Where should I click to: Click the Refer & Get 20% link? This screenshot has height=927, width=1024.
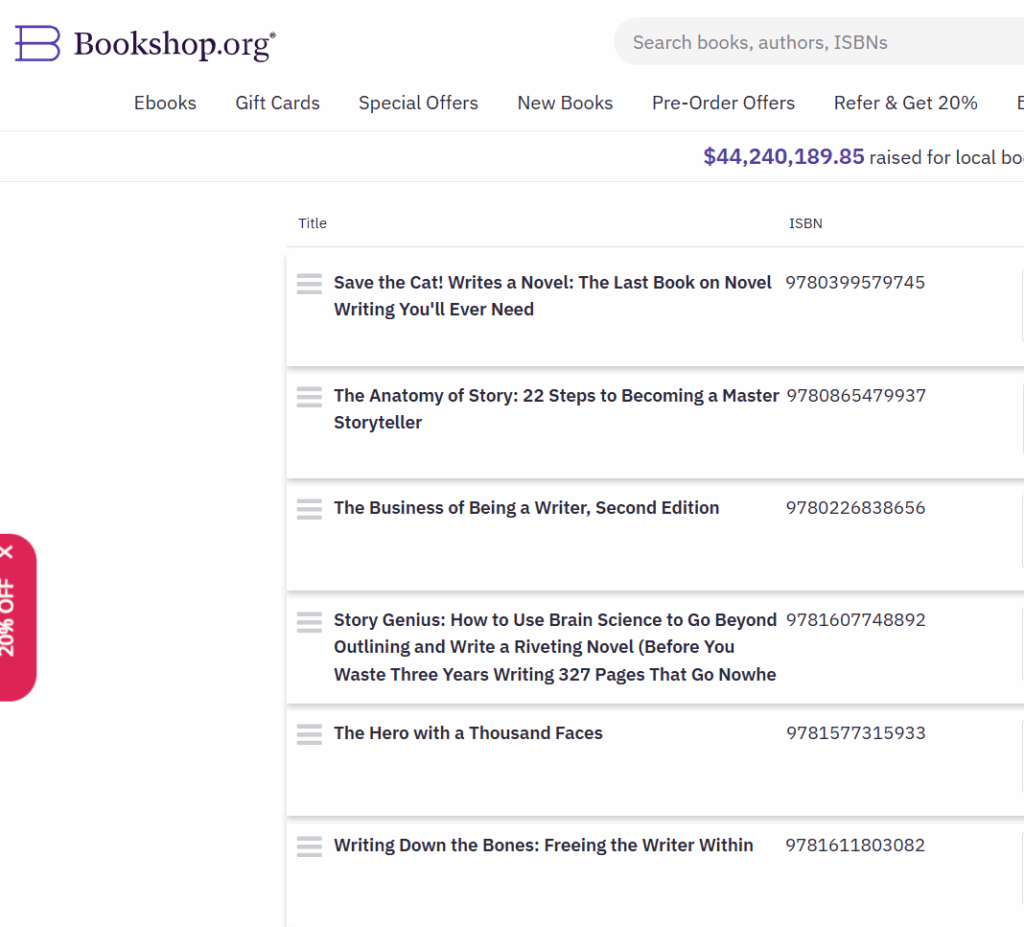pyautogui.click(x=905, y=103)
